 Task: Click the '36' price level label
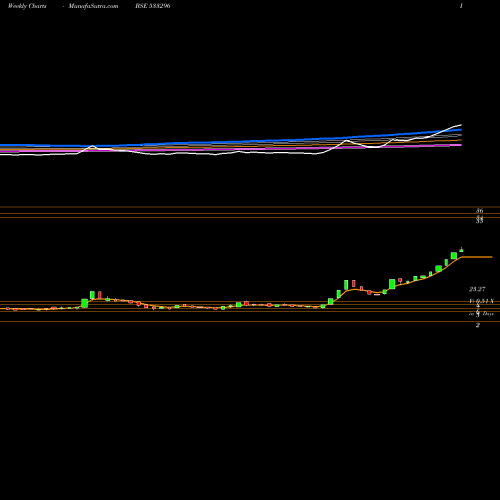(479, 211)
